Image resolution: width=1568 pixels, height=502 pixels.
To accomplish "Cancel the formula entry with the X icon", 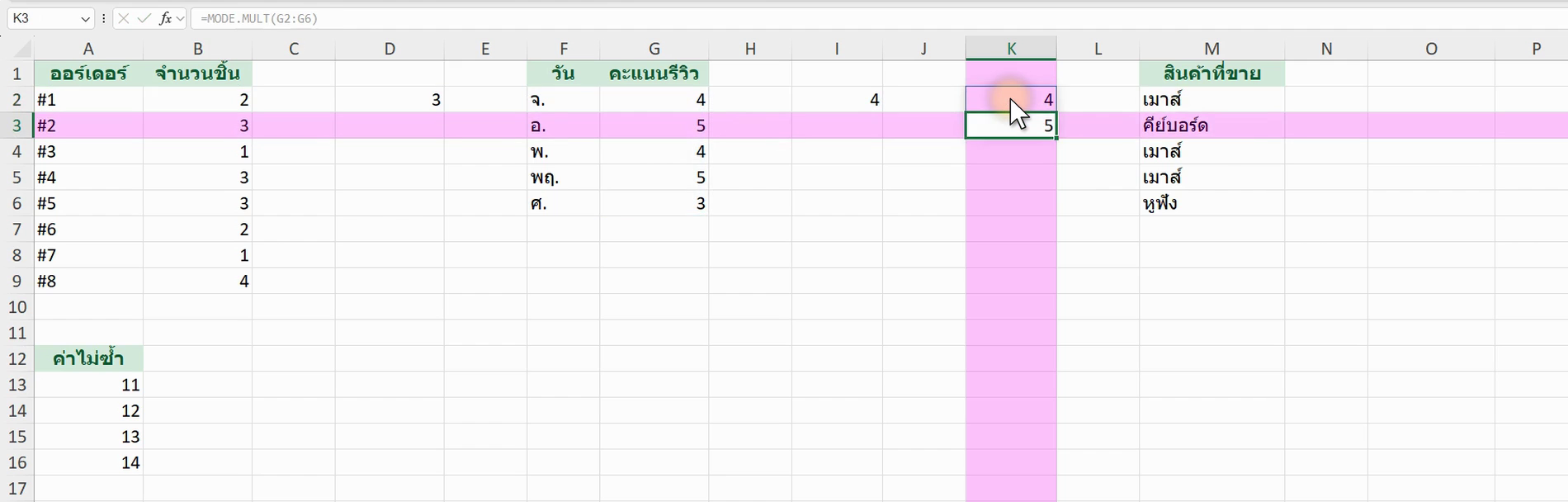I will click(123, 18).
